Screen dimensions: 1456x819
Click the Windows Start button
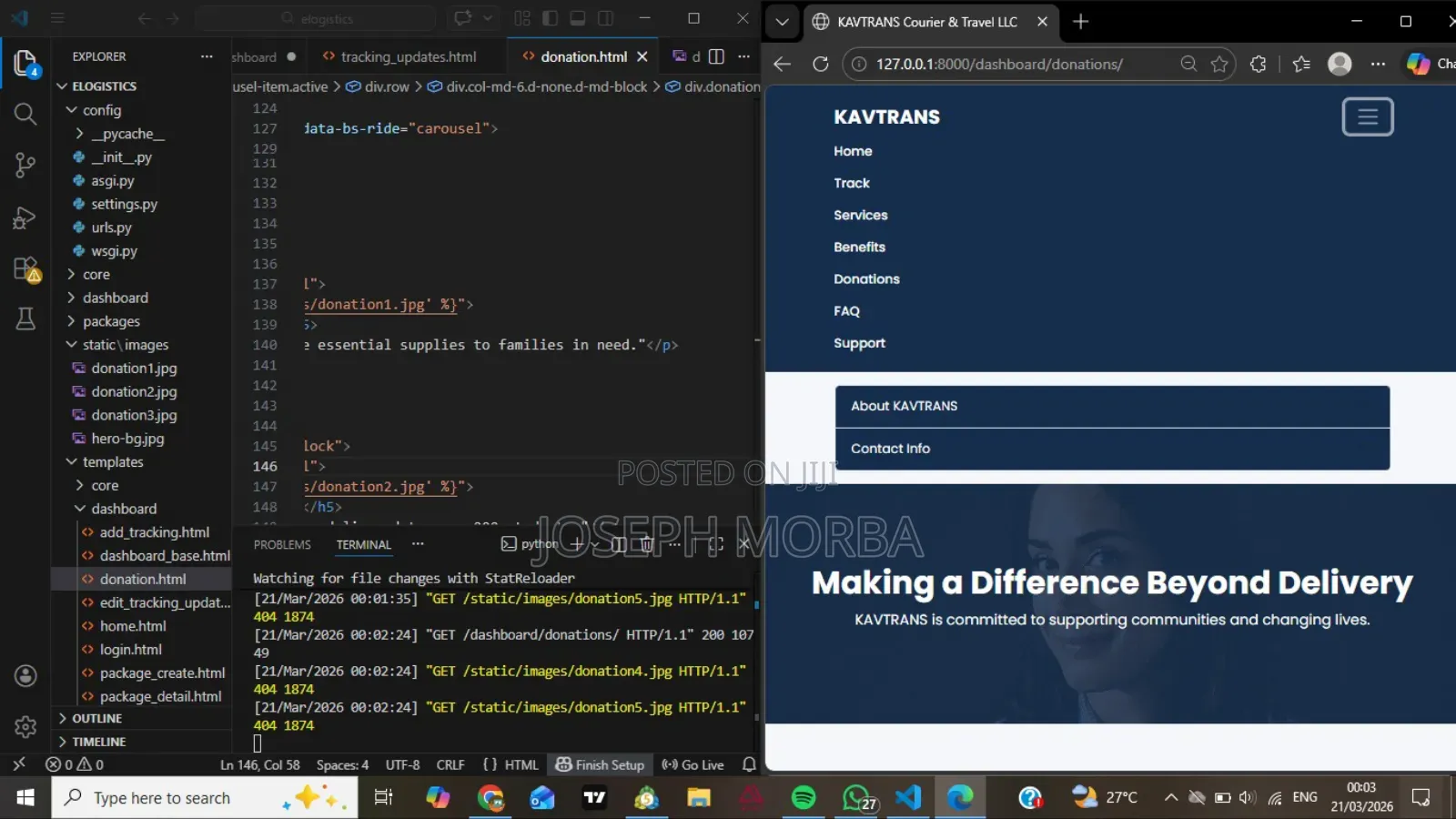pyautogui.click(x=25, y=798)
